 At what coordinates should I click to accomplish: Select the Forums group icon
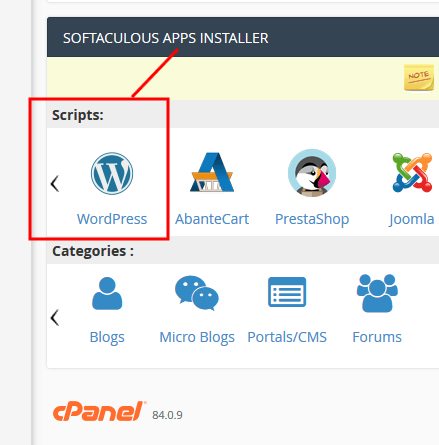[377, 293]
